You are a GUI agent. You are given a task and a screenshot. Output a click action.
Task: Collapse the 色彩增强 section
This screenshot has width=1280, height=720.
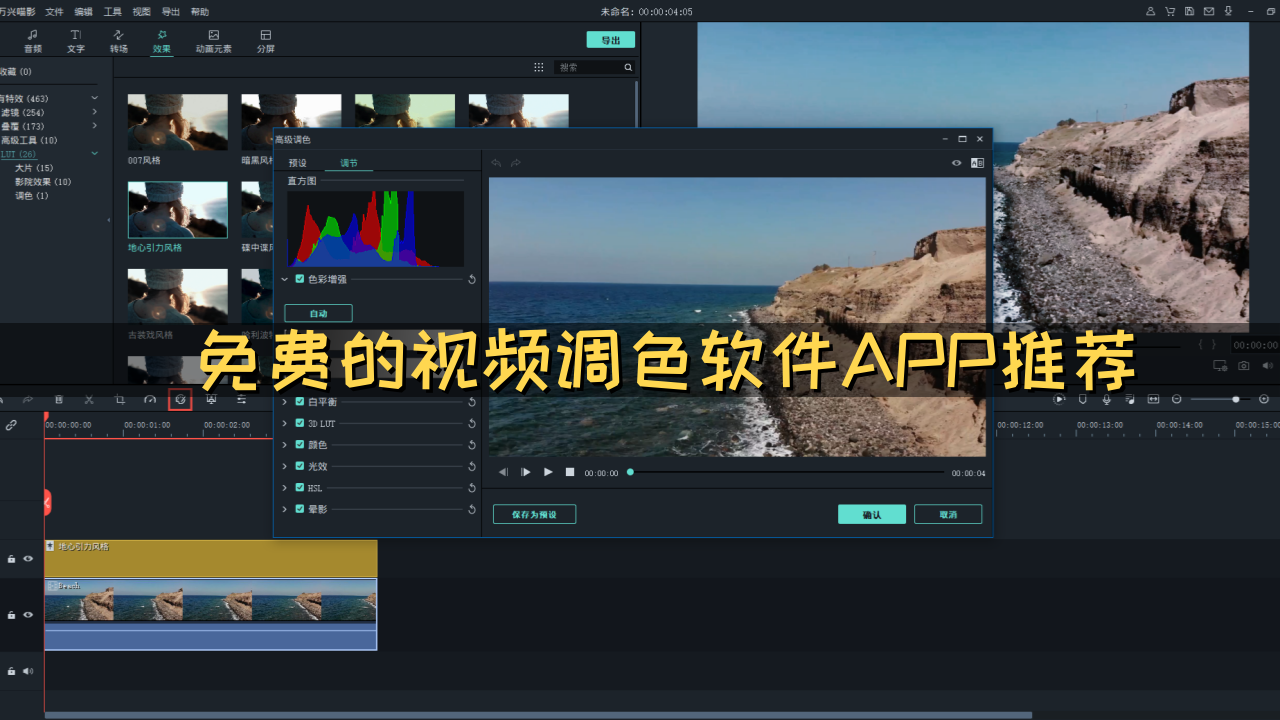(285, 279)
